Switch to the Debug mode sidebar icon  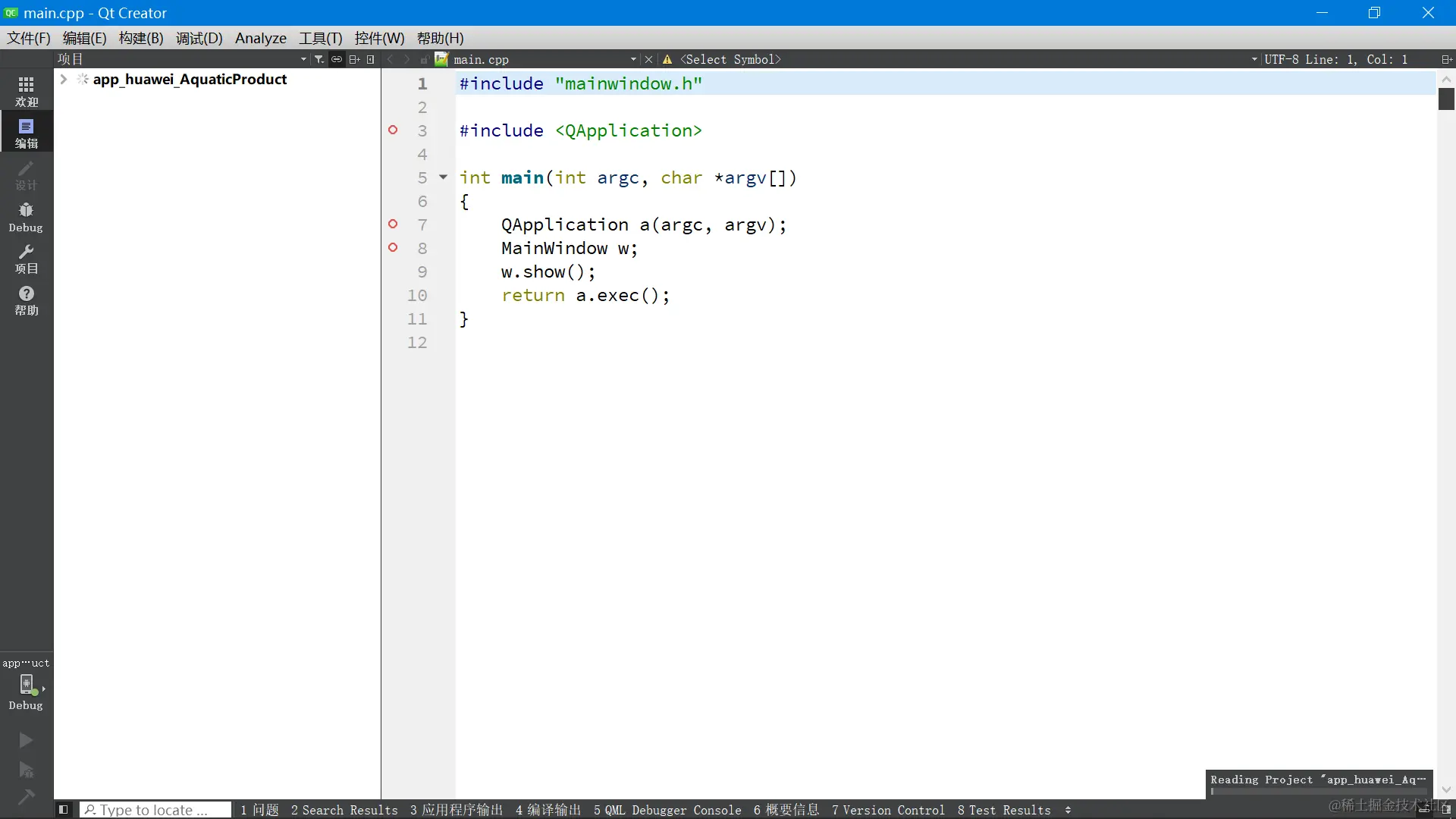[x=26, y=217]
